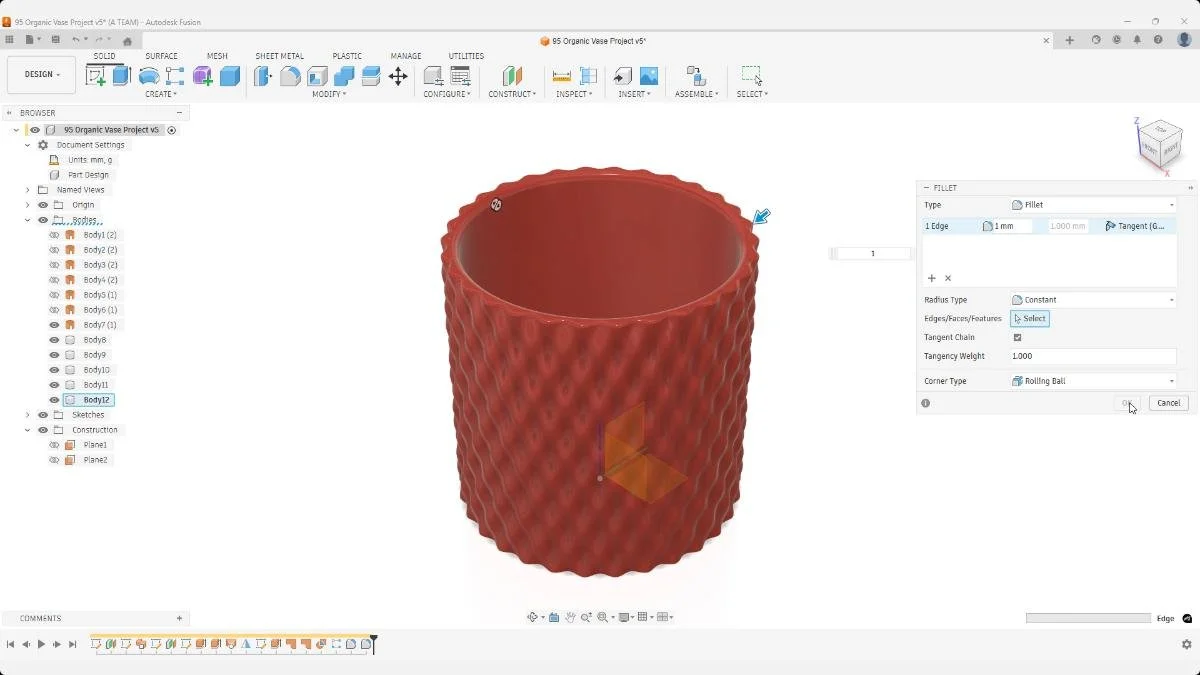Switch to the SURFACE tab
This screenshot has width=1200, height=675.
(x=162, y=56)
